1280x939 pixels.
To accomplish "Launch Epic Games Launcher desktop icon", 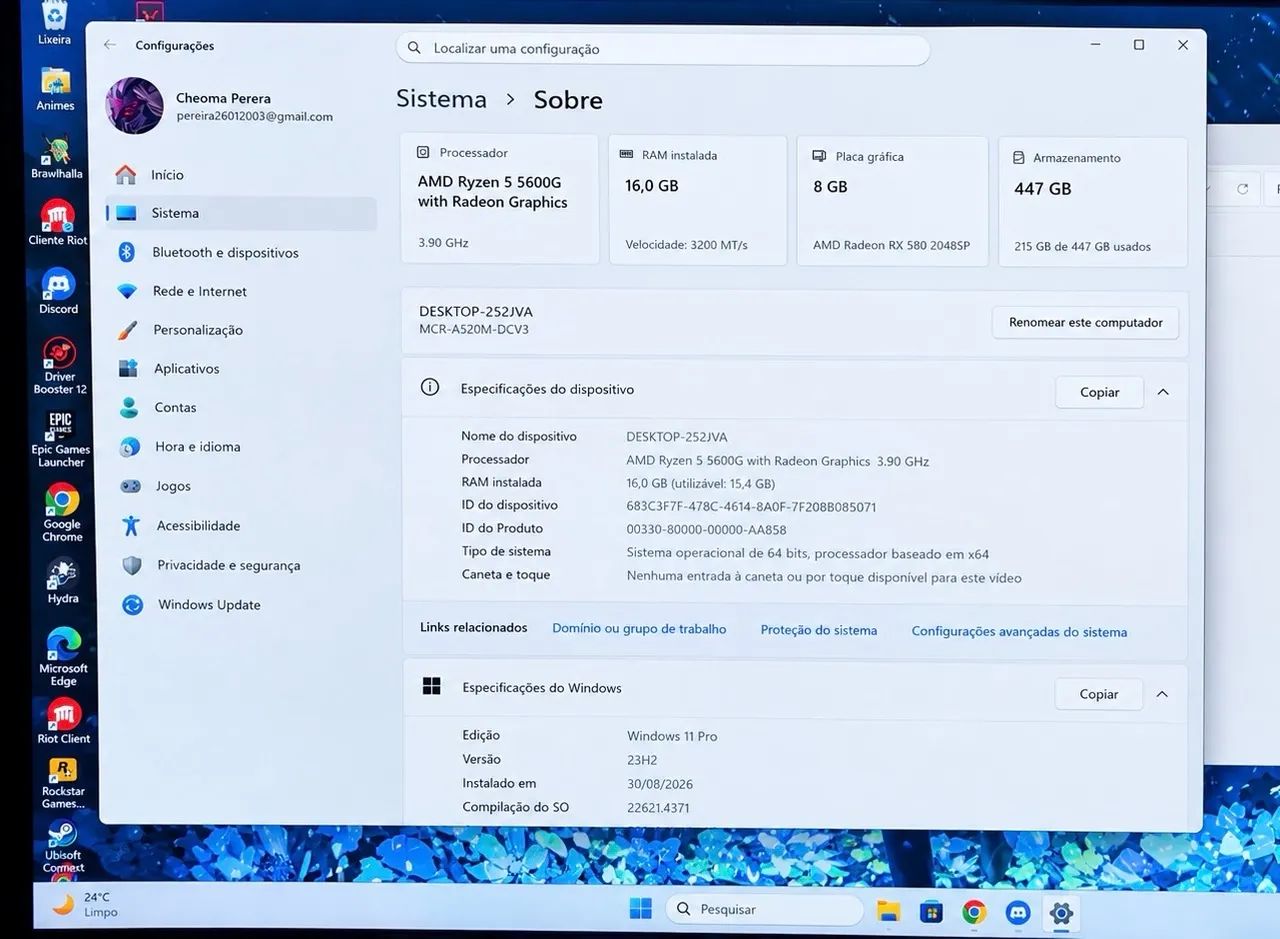I will tap(60, 439).
